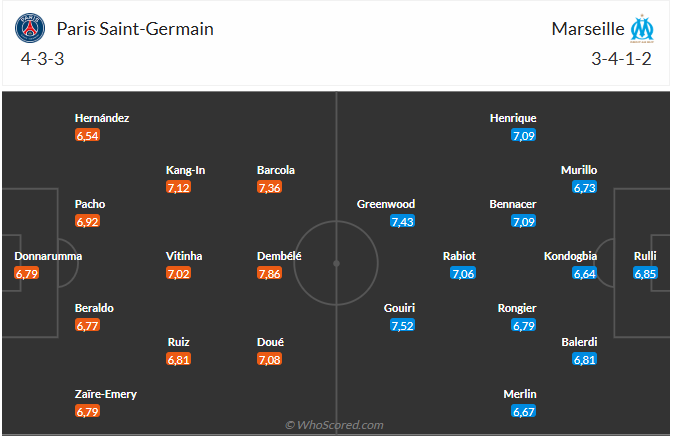Image resolution: width=679 pixels, height=436 pixels.
Task: Click the Paris Saint-Germain club crest
Action: pos(31,29)
